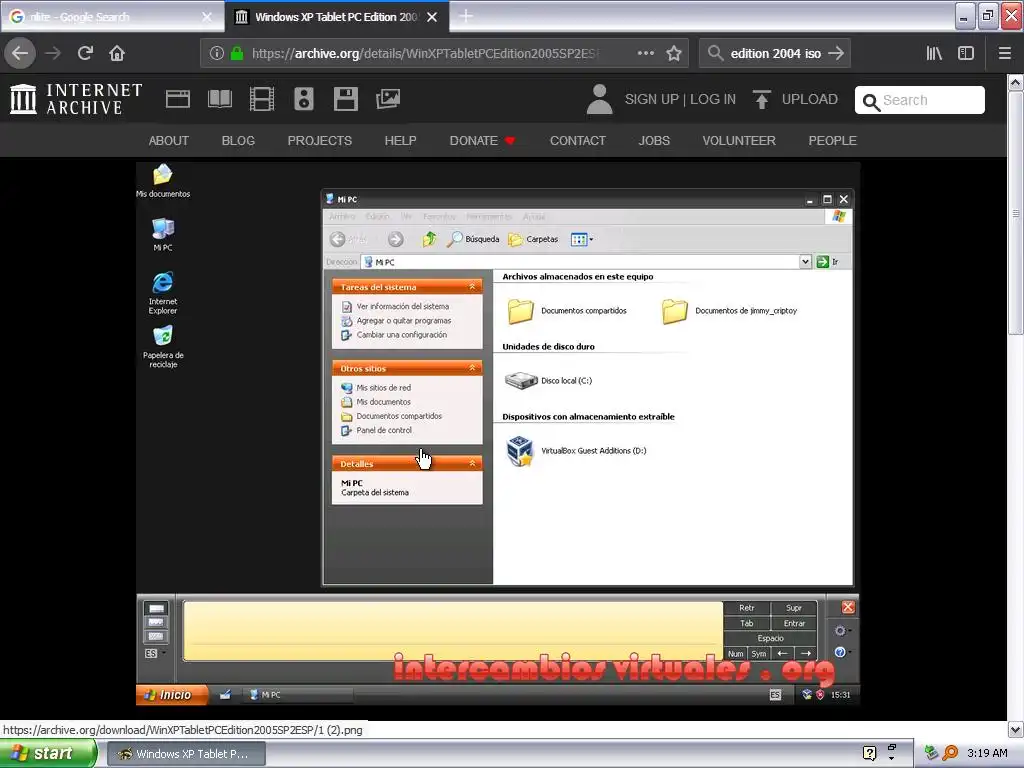Viewport: 1024px width, 768px height.
Task: Open the VOLUNTEER navigation link
Action: pos(739,140)
